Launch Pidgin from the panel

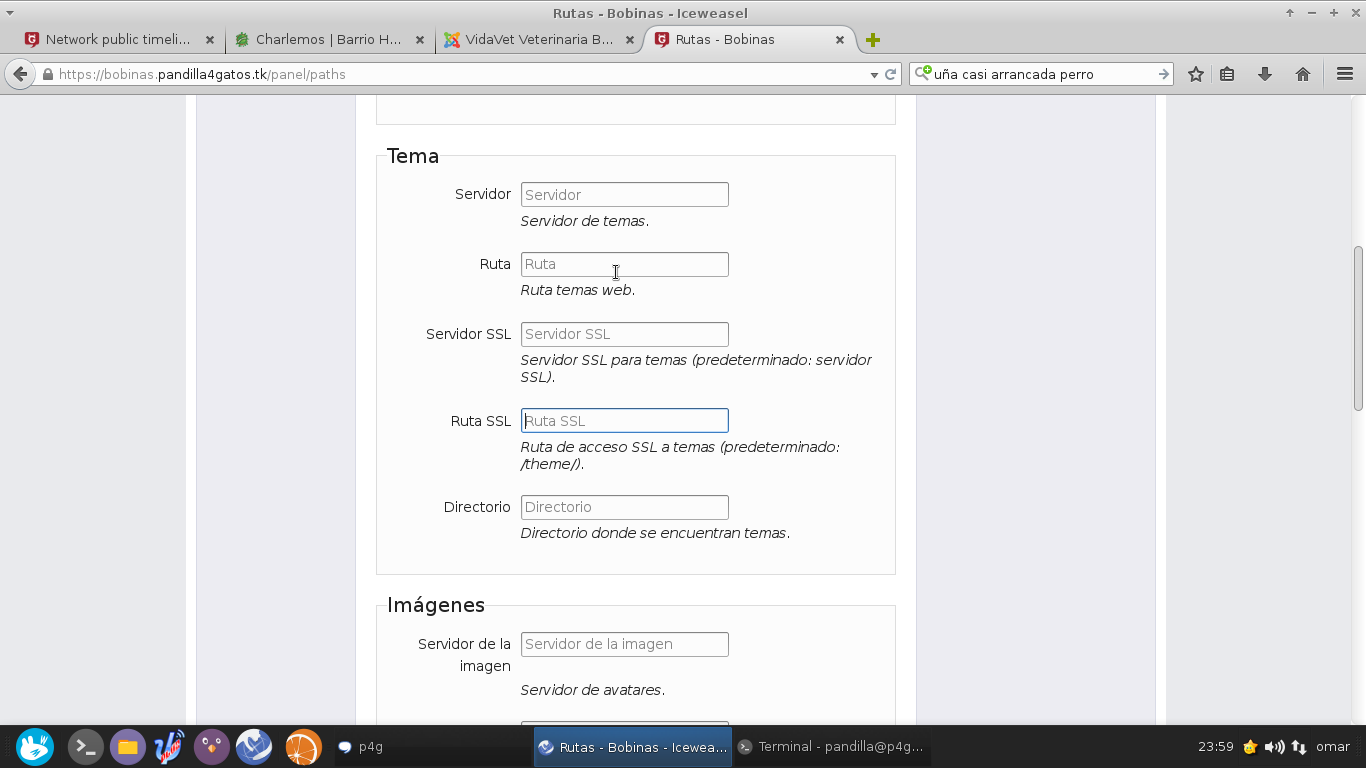[211, 747]
